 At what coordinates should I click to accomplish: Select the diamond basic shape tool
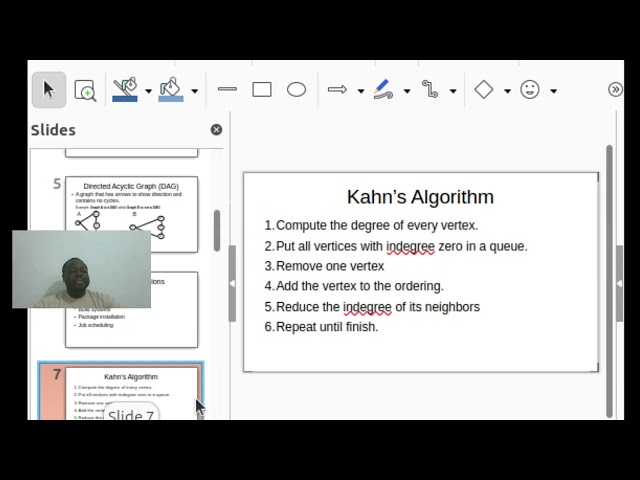[484, 89]
